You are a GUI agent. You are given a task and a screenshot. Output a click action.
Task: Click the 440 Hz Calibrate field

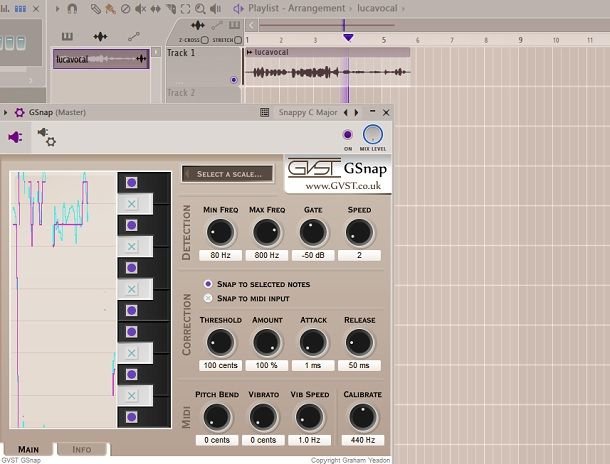tap(363, 440)
